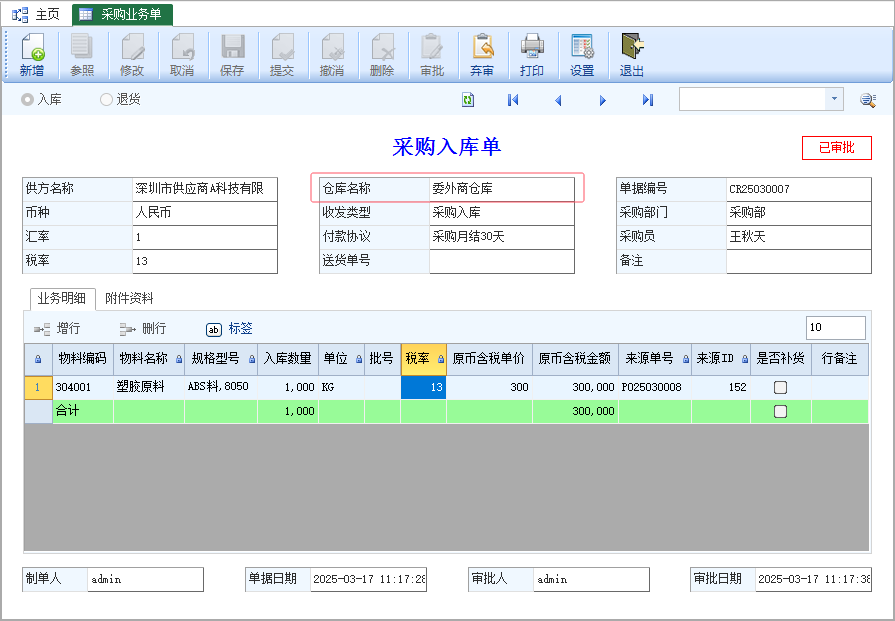
Task: Click the 删除 delete toolbar icon
Action: 382,55
